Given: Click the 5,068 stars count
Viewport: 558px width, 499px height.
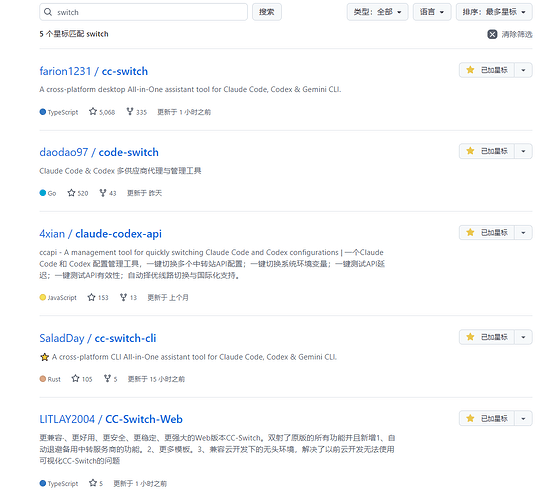Looking at the screenshot, I should [x=107, y=112].
